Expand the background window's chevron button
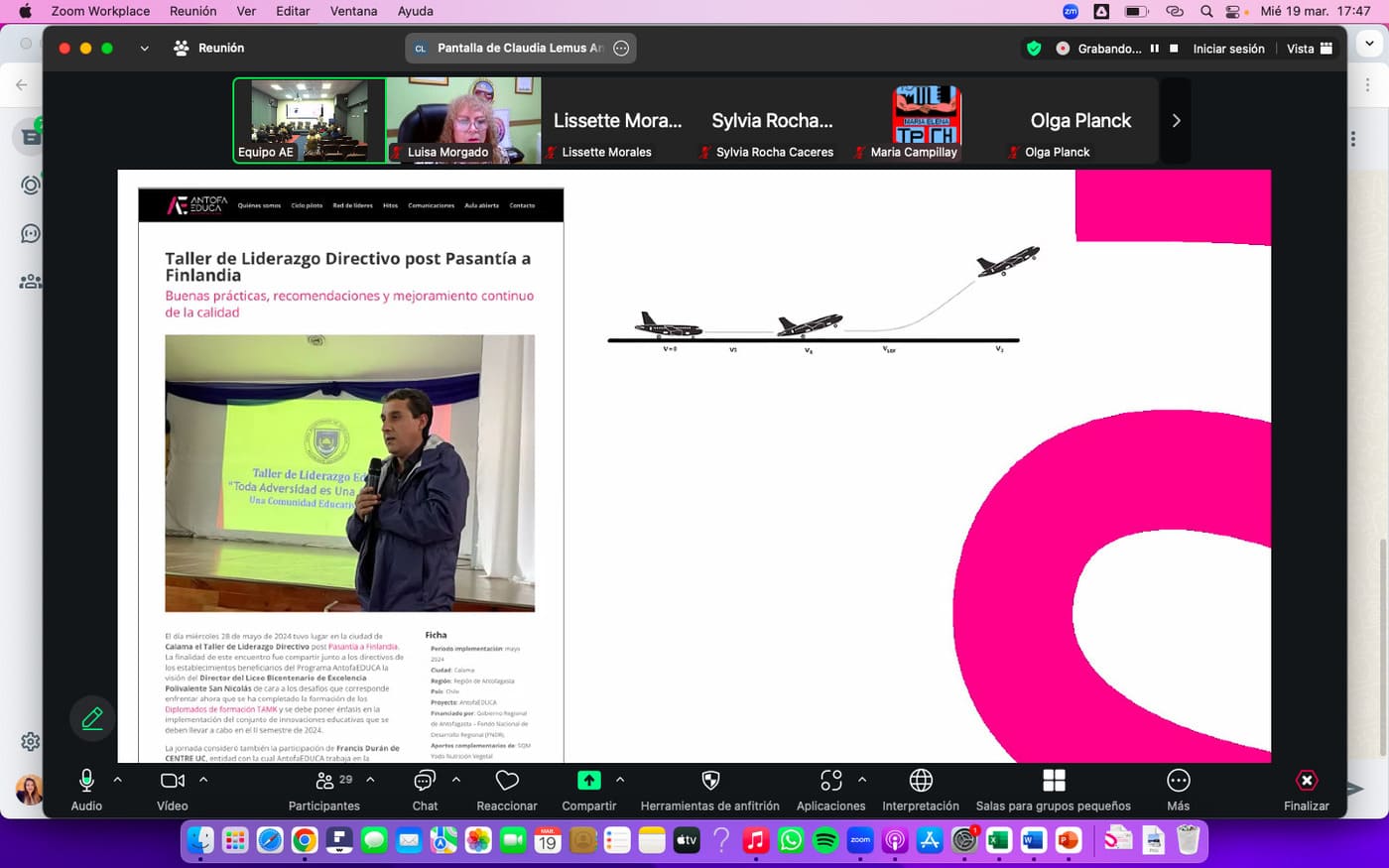Screen dimensions: 1389x868 (x=1370, y=44)
